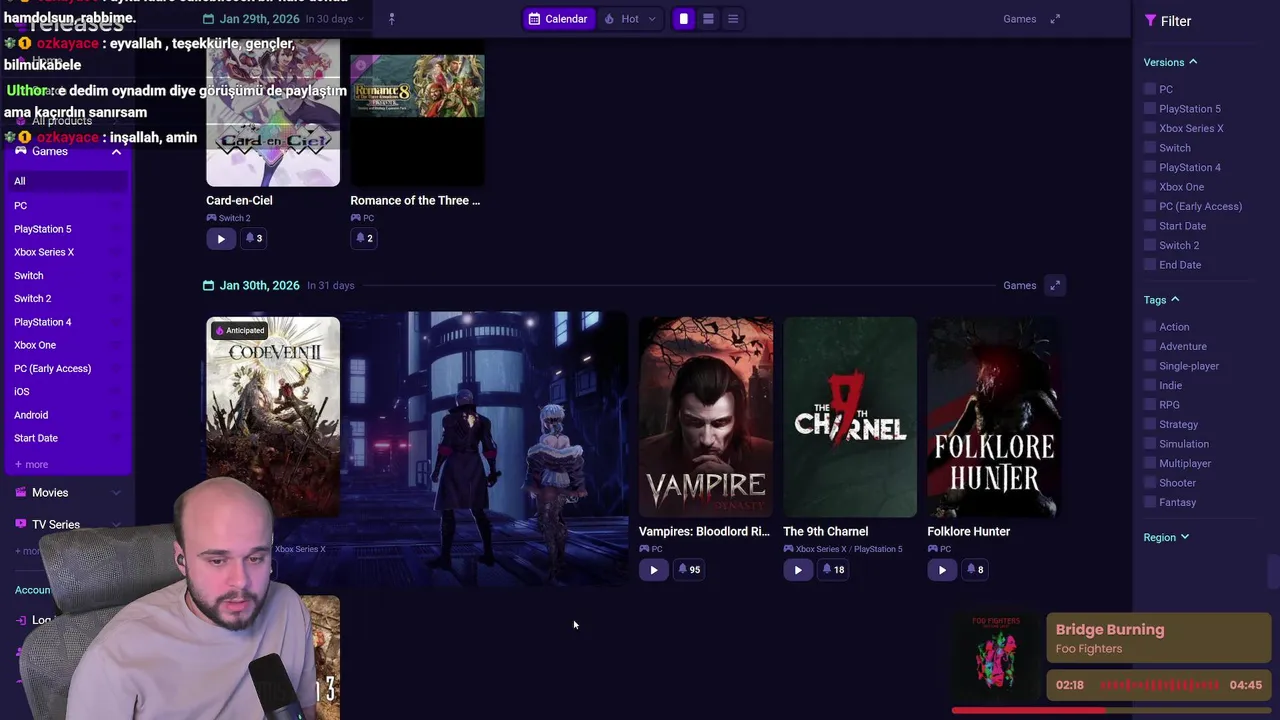Follow Folklore Hunter bell with 8
This screenshot has width=1280, height=720.
(974, 570)
